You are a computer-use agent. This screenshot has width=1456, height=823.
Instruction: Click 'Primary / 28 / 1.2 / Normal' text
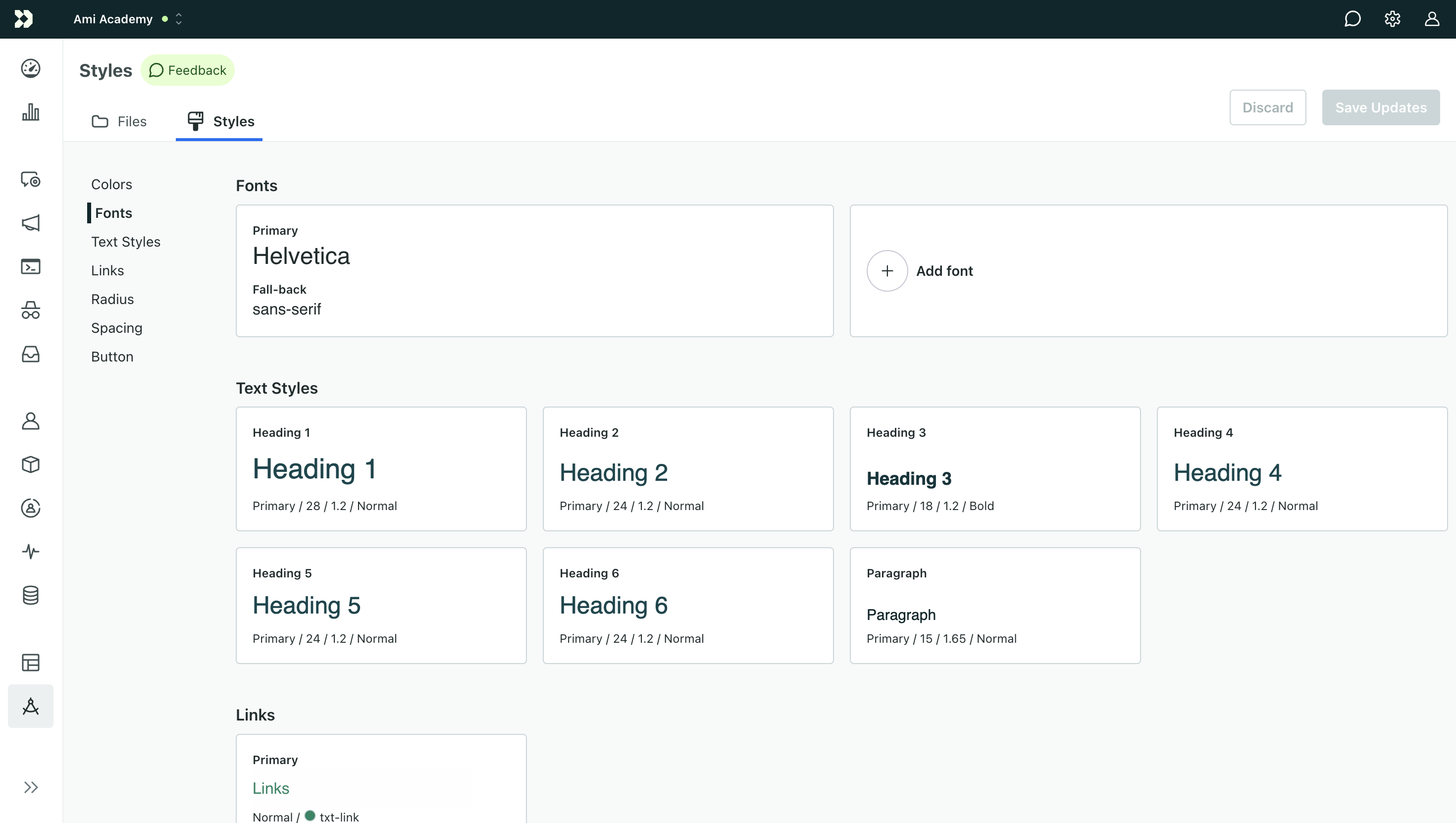tap(325, 506)
